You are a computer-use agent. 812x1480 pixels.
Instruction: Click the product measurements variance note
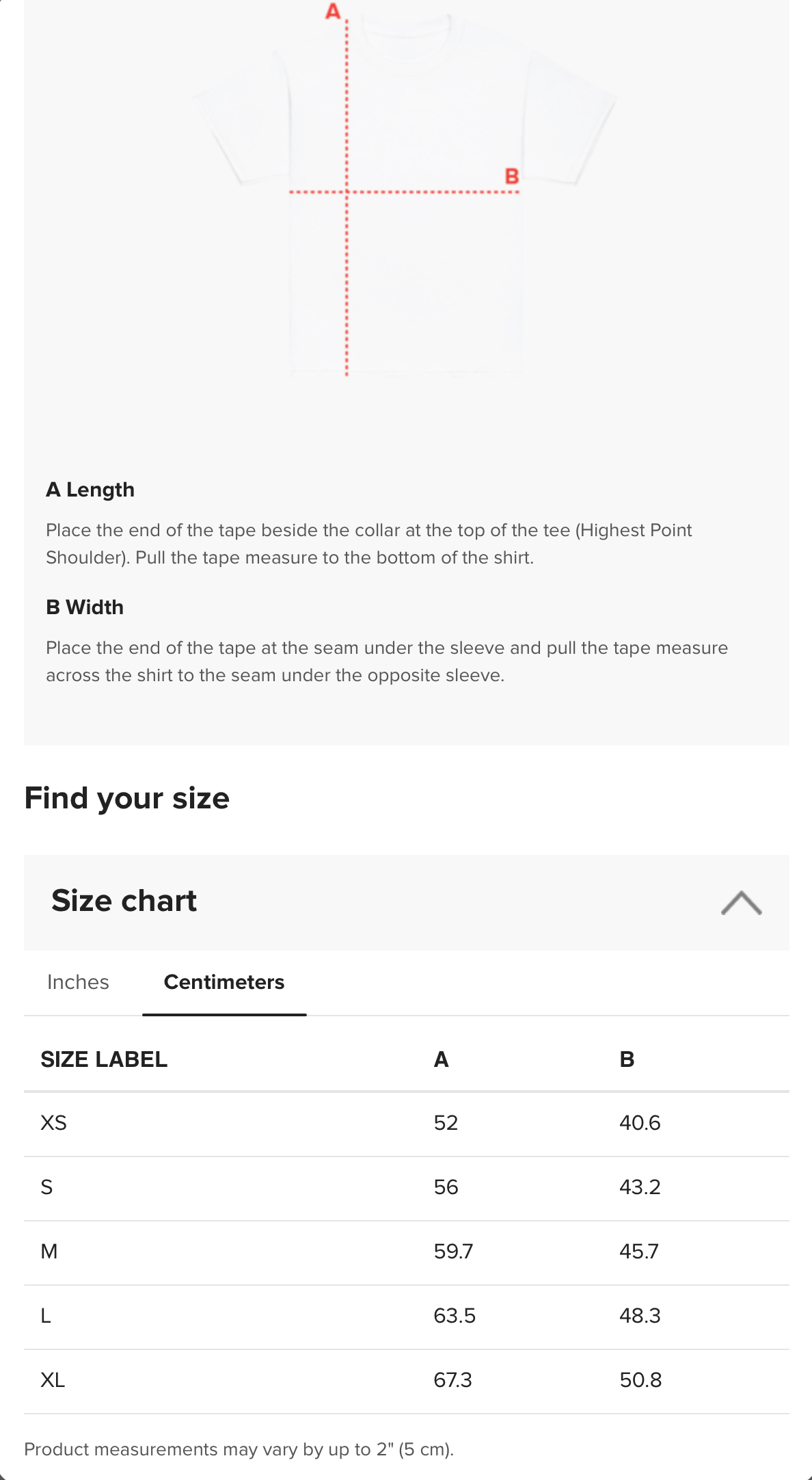click(x=239, y=1449)
